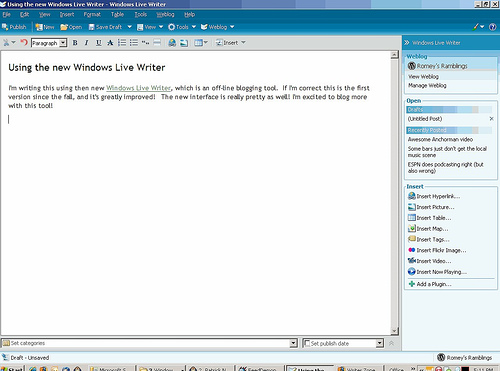This screenshot has height=371, width=500.
Task: Collapse the Windows Live Writer sidebar chevron
Action: coord(407,43)
